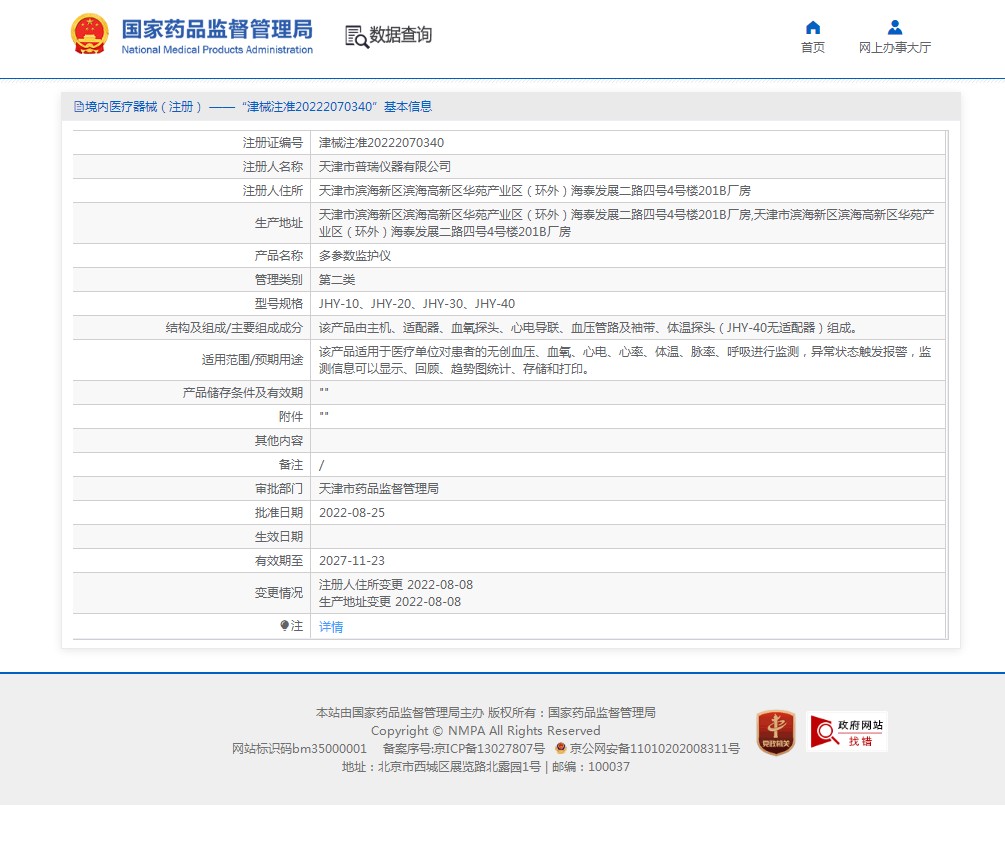The image size is (1005, 841).
Task: Select model values JHY-10、JHY-20、JHY-30、JHY-40
Action: click(x=417, y=304)
